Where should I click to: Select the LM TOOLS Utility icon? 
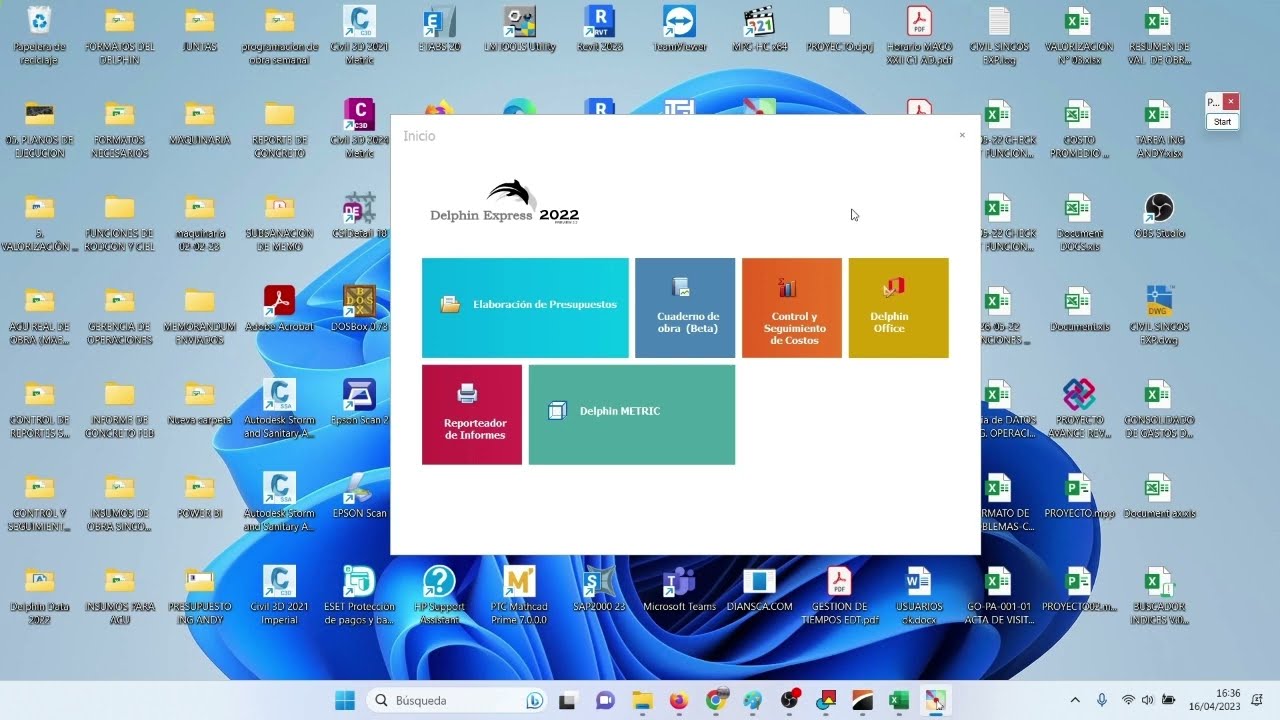tap(520, 28)
